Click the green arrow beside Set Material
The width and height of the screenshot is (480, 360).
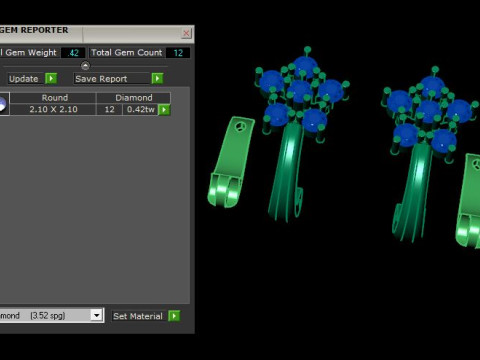(x=174, y=316)
